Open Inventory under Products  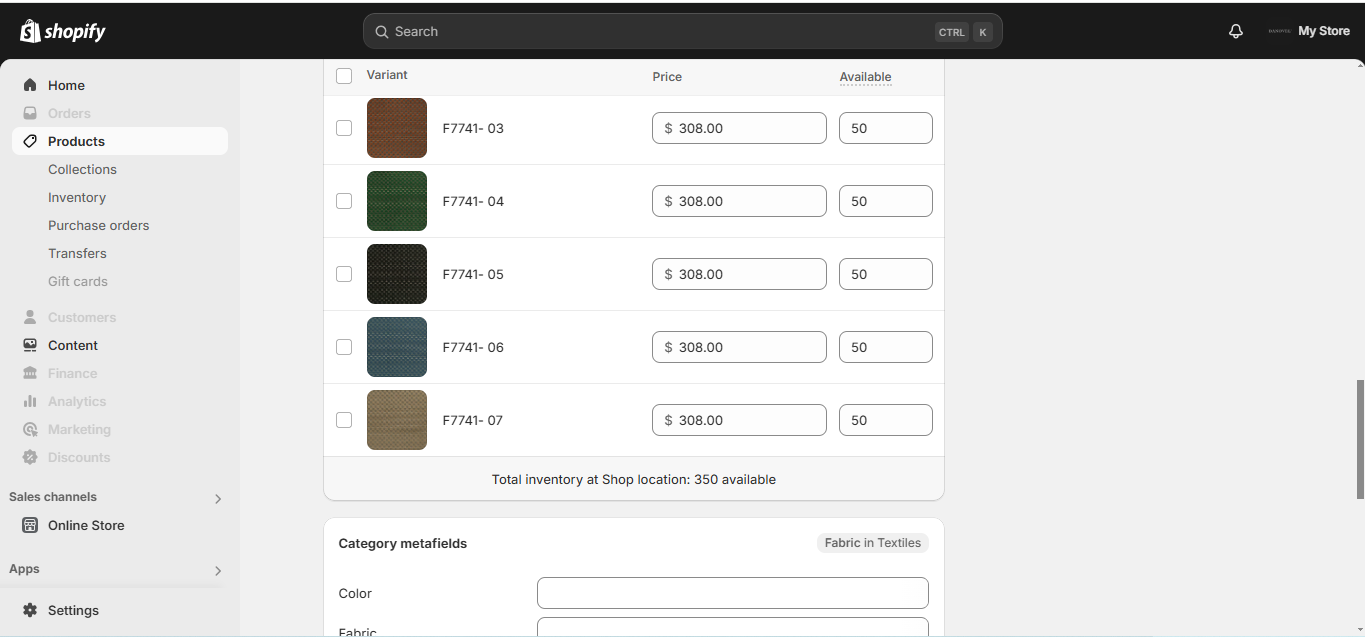point(77,197)
